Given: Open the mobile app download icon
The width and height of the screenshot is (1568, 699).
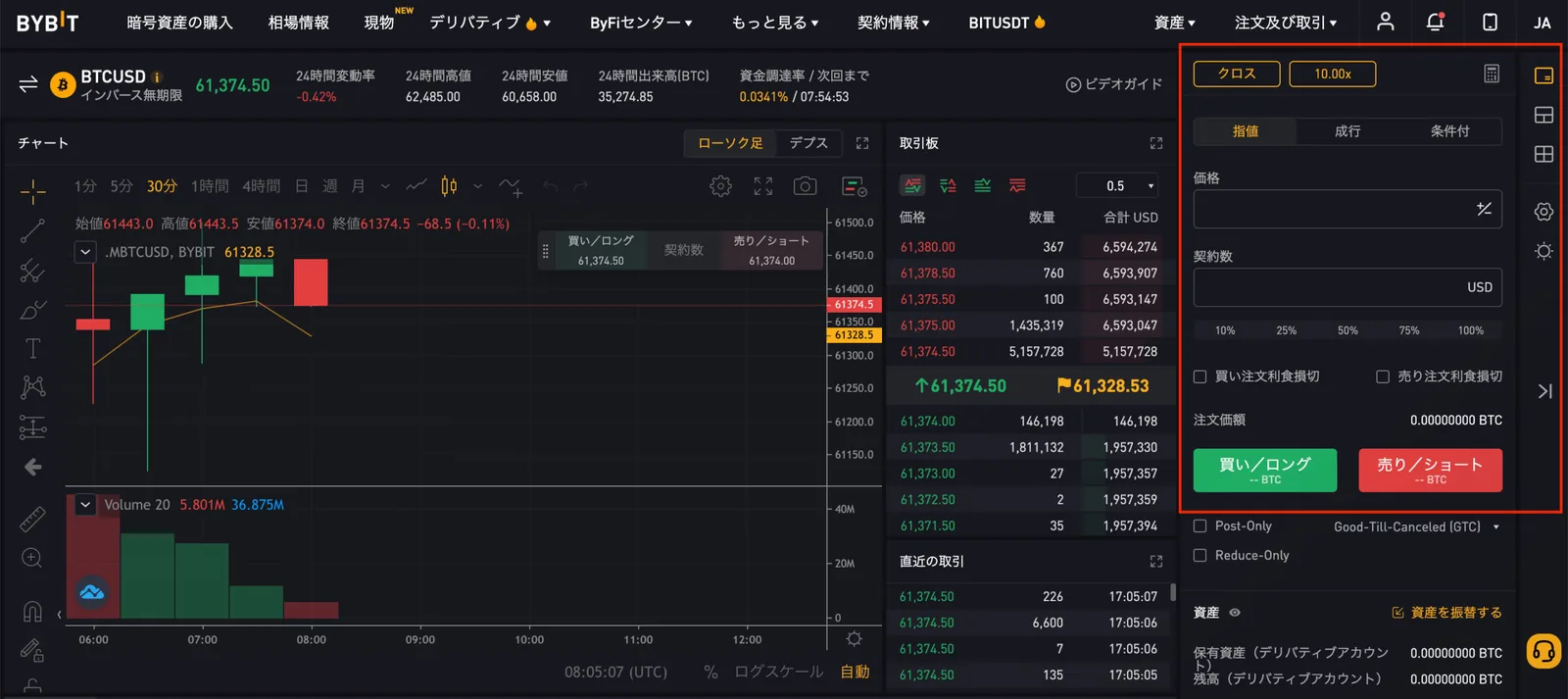Looking at the screenshot, I should point(1490,22).
